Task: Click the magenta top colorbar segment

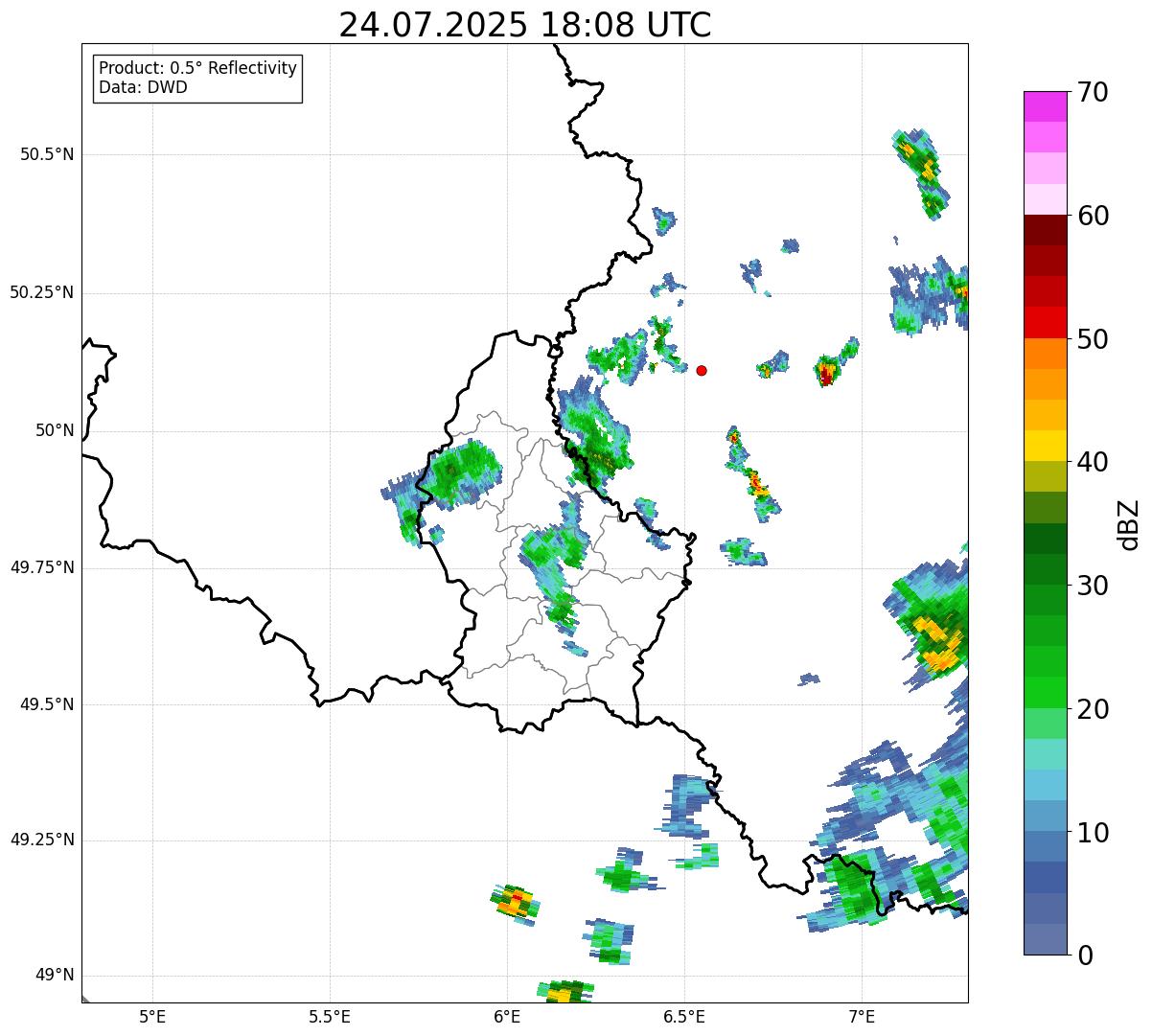Action: coord(1046,106)
